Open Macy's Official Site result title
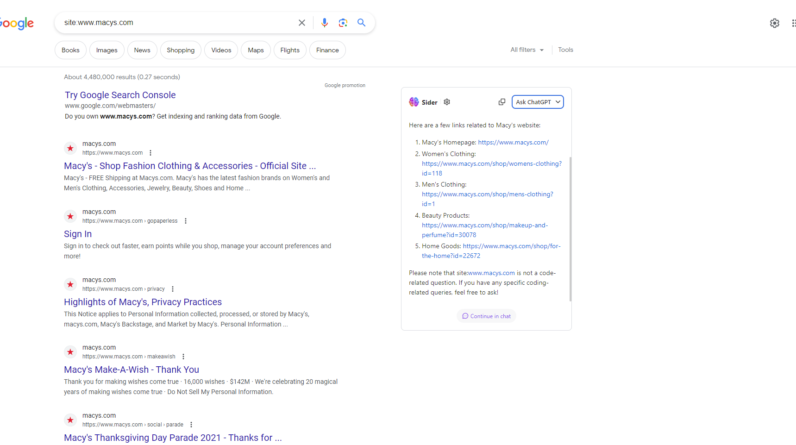The image size is (796, 445). (x=190, y=166)
